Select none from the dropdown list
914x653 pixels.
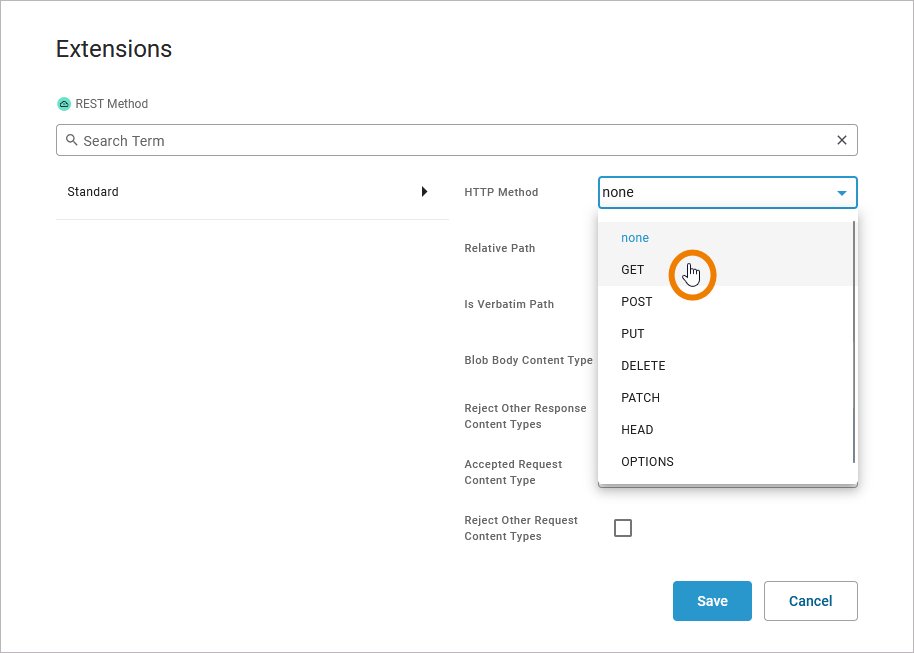[x=635, y=238]
